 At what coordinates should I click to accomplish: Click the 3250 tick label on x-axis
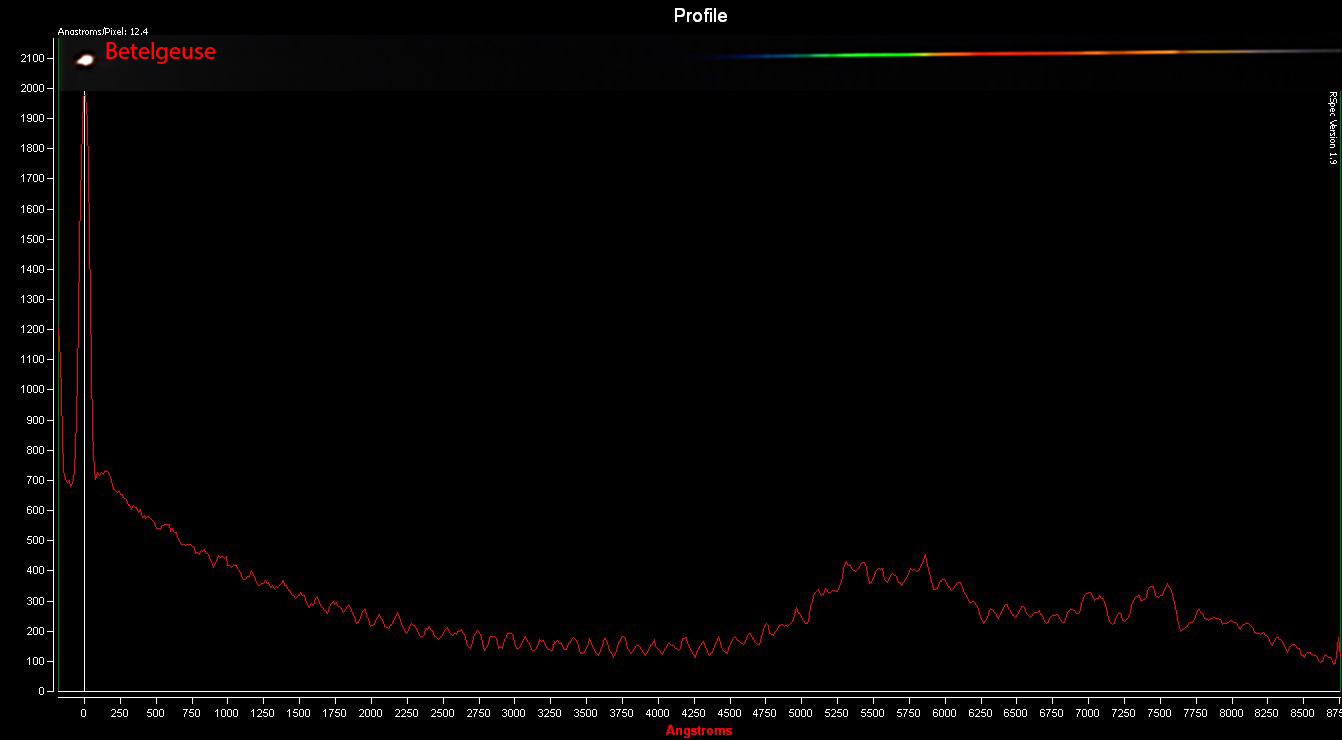(550, 714)
